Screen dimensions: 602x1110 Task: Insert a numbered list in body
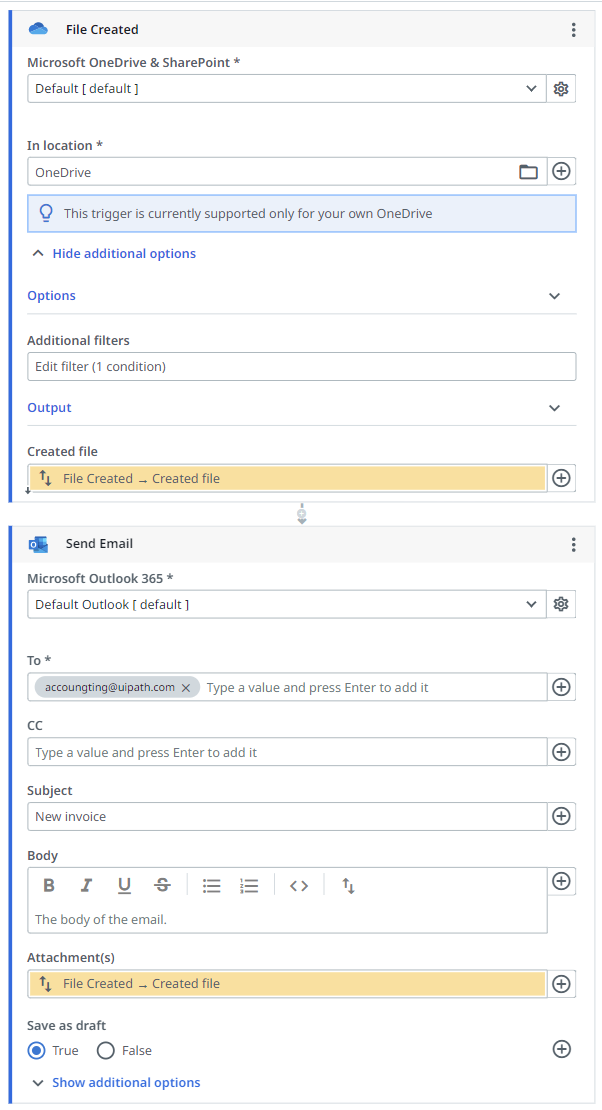pos(249,885)
